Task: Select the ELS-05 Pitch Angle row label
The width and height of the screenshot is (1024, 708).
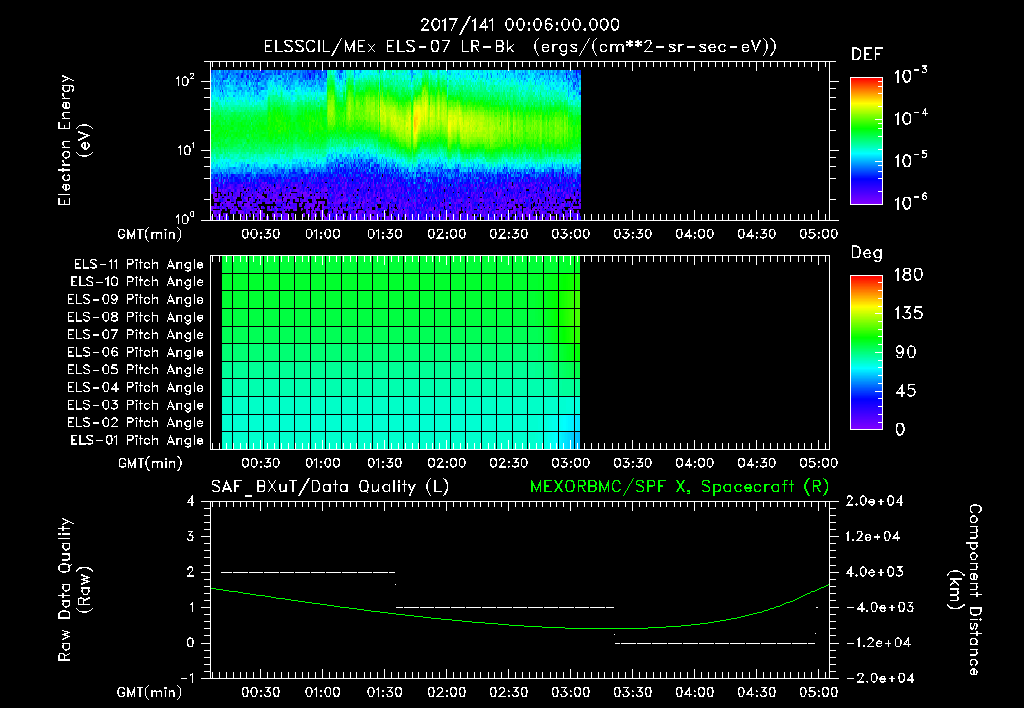Action: tap(136, 370)
